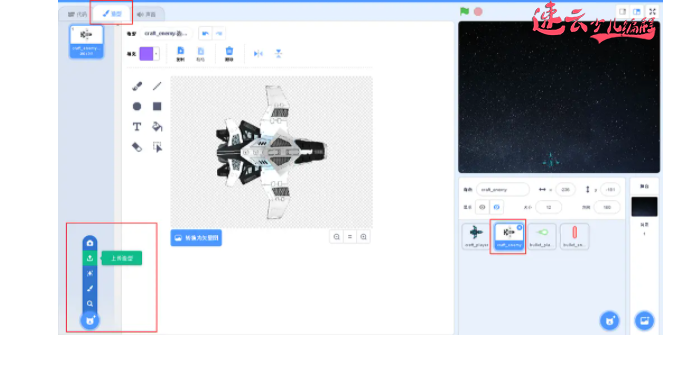
Task: Choose the Circle shape tool
Action: tap(137, 106)
